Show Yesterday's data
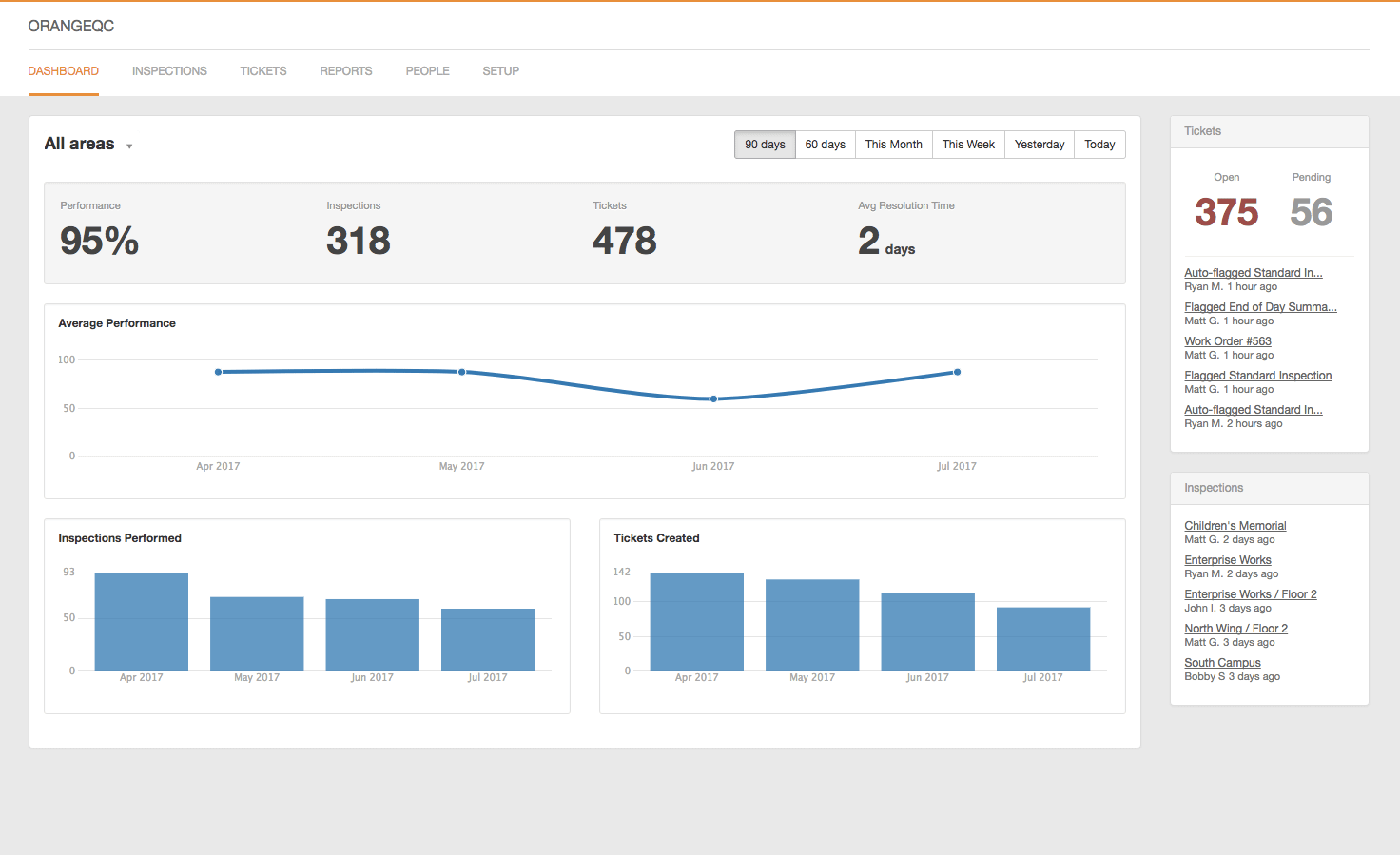Image resolution: width=1400 pixels, height=855 pixels. tap(1039, 144)
